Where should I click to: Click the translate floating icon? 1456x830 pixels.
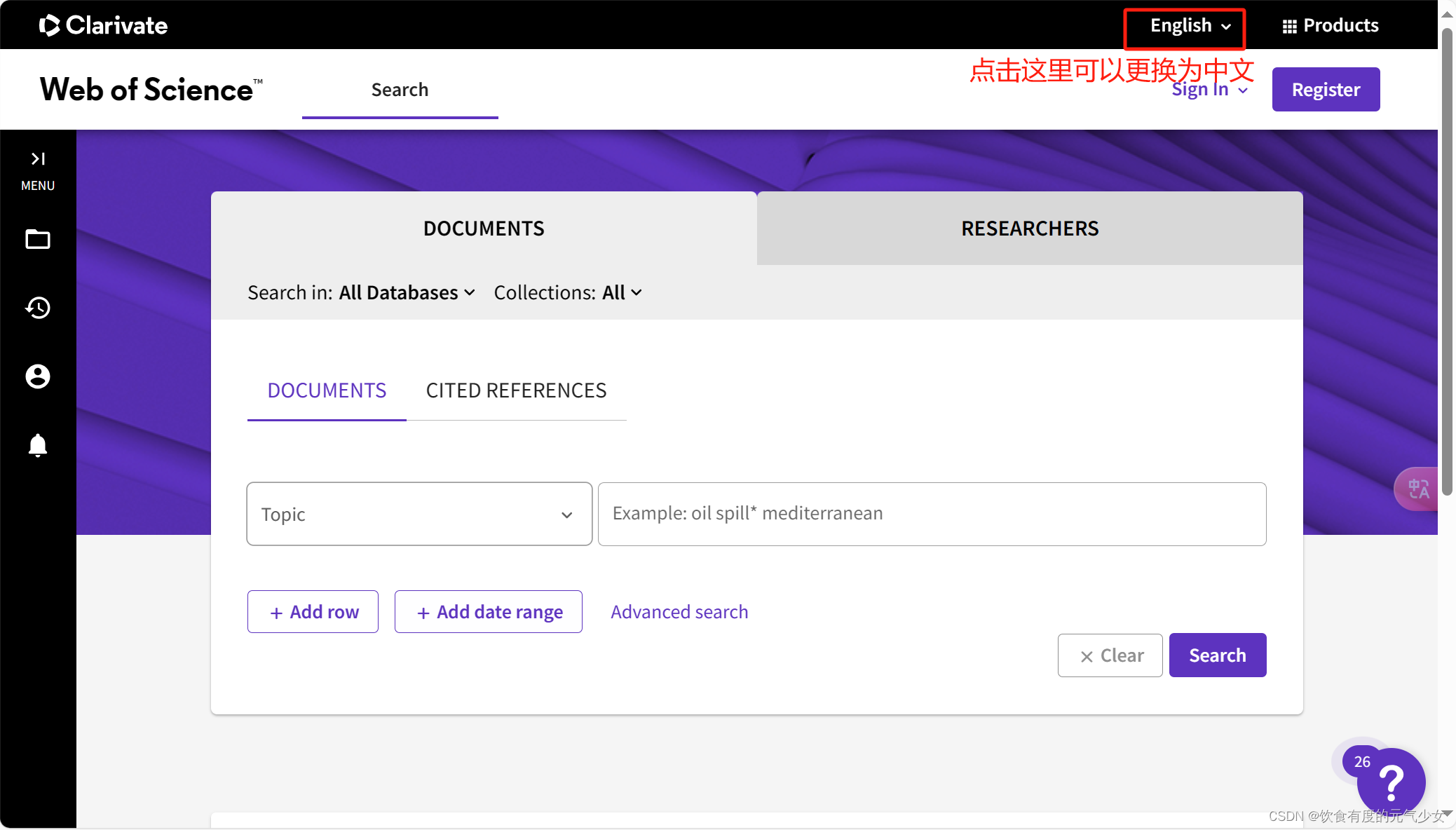[1417, 489]
